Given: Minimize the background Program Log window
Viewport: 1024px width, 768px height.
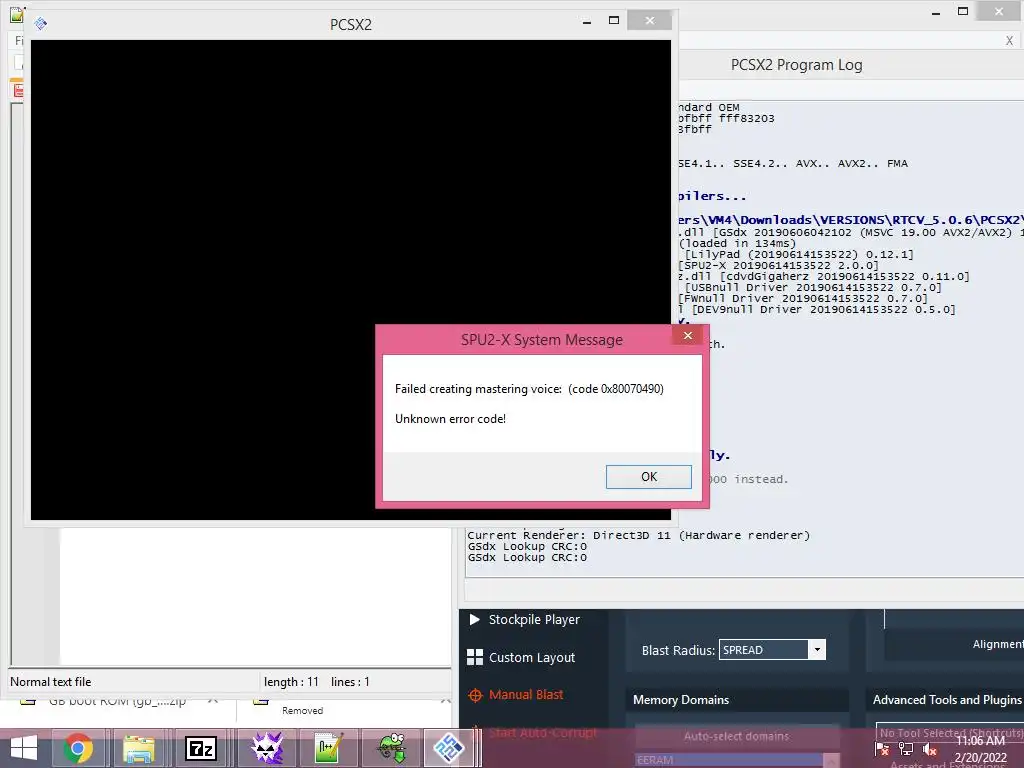Looking at the screenshot, I should 936,12.
